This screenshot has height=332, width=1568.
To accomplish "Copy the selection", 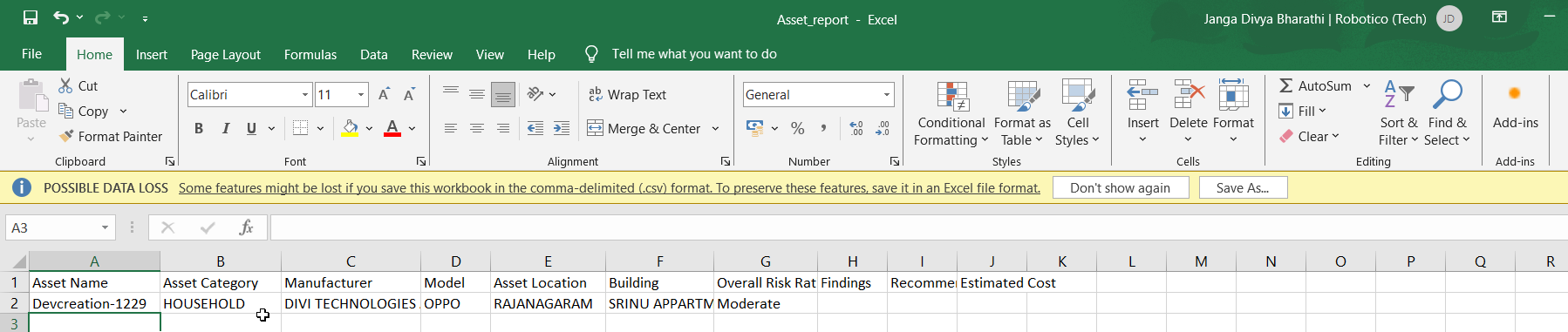I will [x=84, y=111].
